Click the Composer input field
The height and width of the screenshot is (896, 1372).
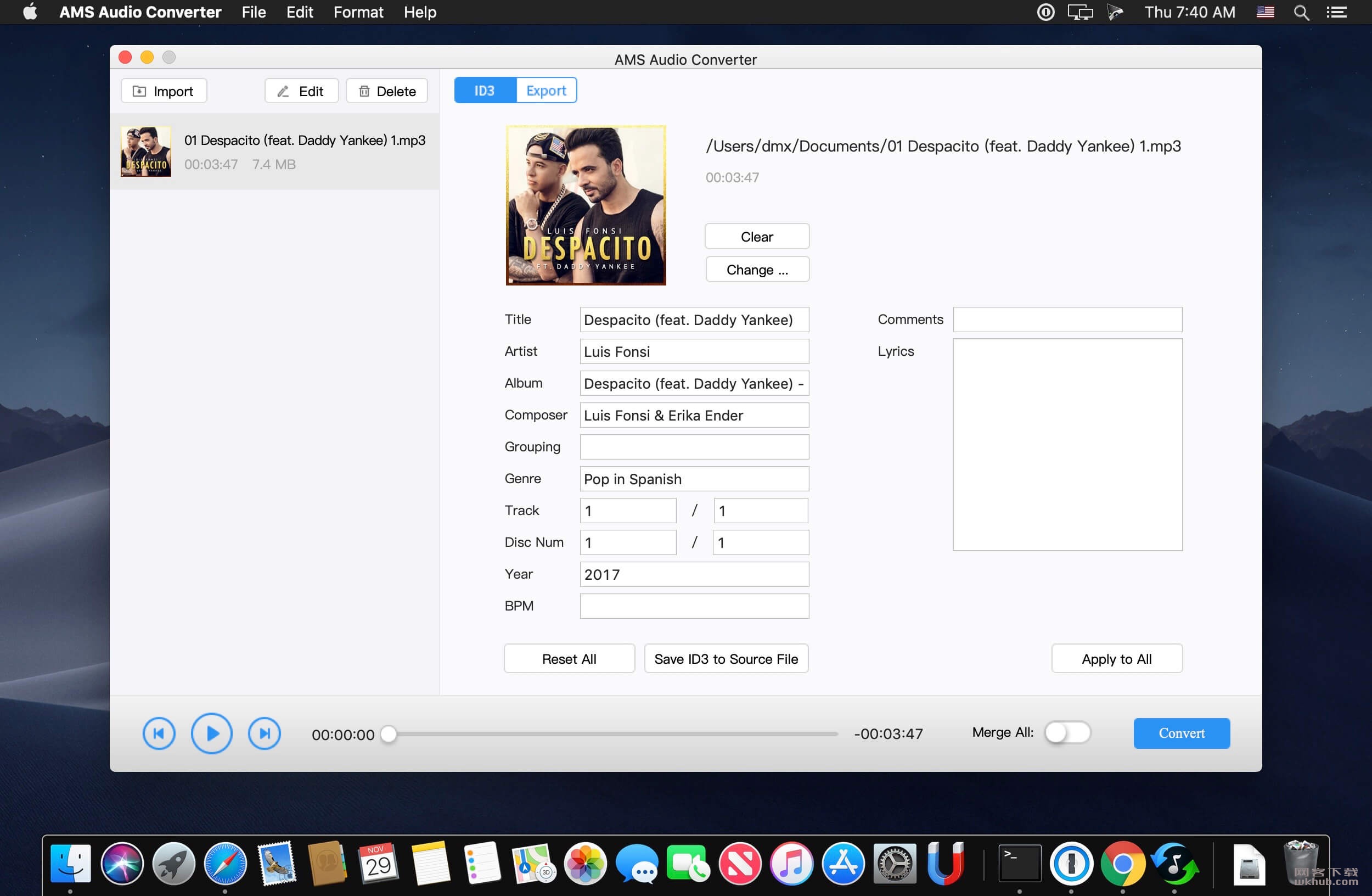pyautogui.click(x=694, y=415)
